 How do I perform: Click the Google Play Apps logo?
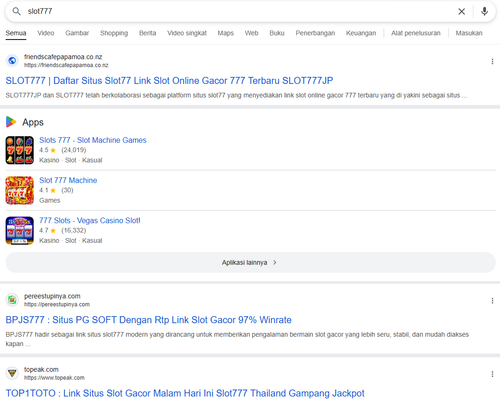11,122
